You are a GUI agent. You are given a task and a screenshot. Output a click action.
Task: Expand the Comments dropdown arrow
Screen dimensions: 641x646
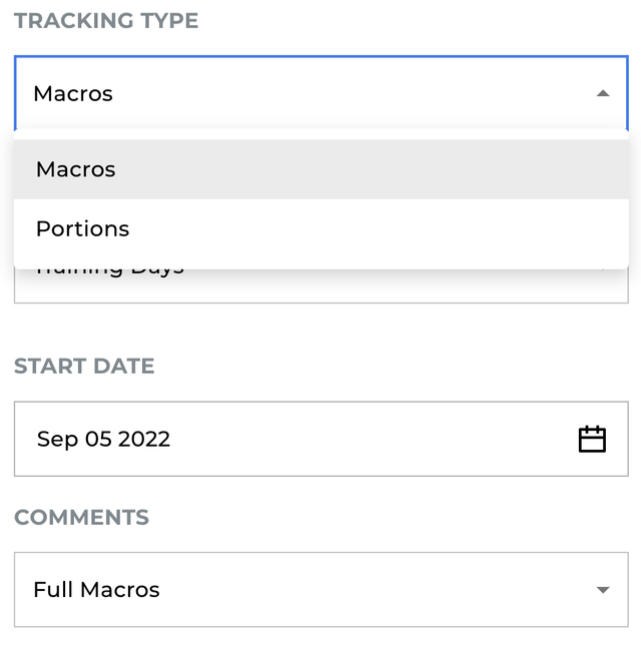click(x=602, y=590)
